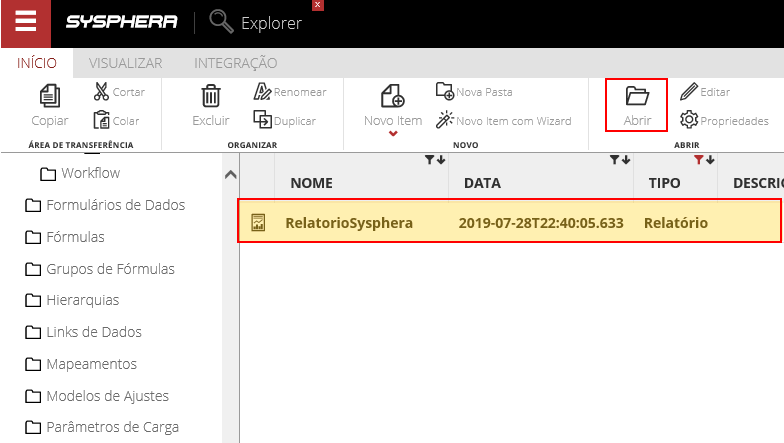Select the Modelos de Ajustes folder

(x=97, y=396)
